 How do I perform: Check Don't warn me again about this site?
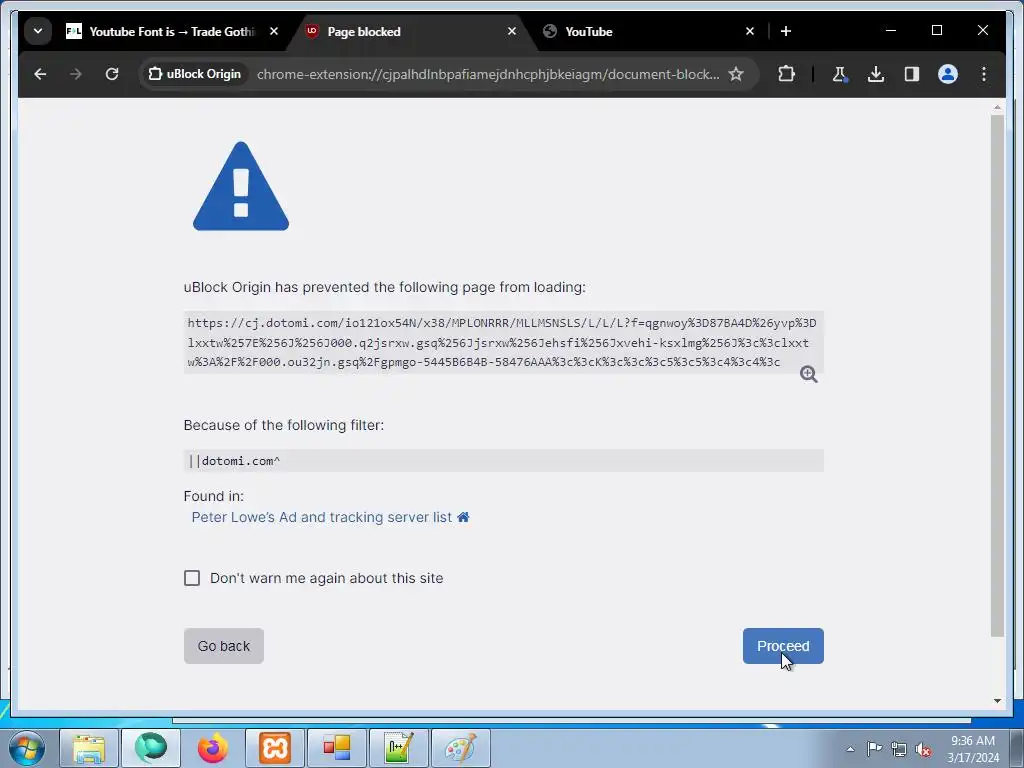pos(192,578)
